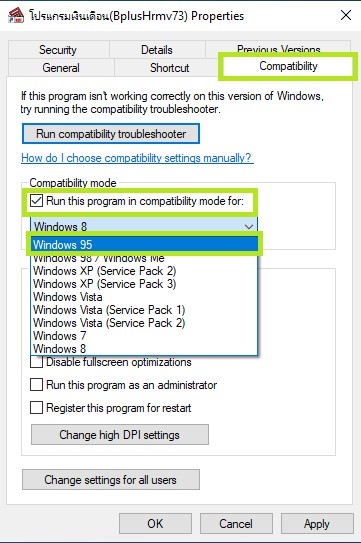361x543 pixels.
Task: Choose Windows XP (Service Pack 3) option
Action: [x=144, y=284]
